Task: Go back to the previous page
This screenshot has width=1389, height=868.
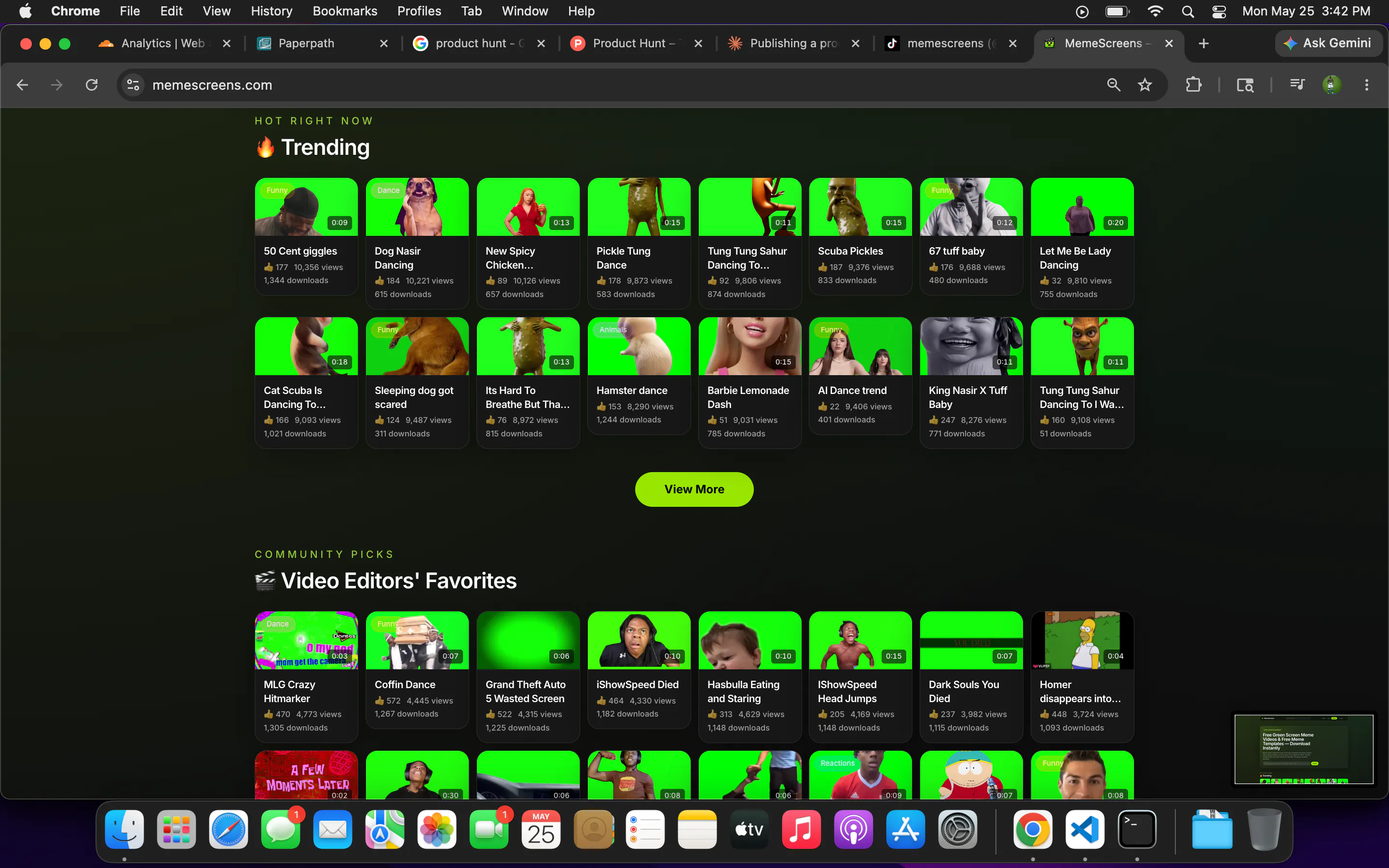Action: click(22, 85)
